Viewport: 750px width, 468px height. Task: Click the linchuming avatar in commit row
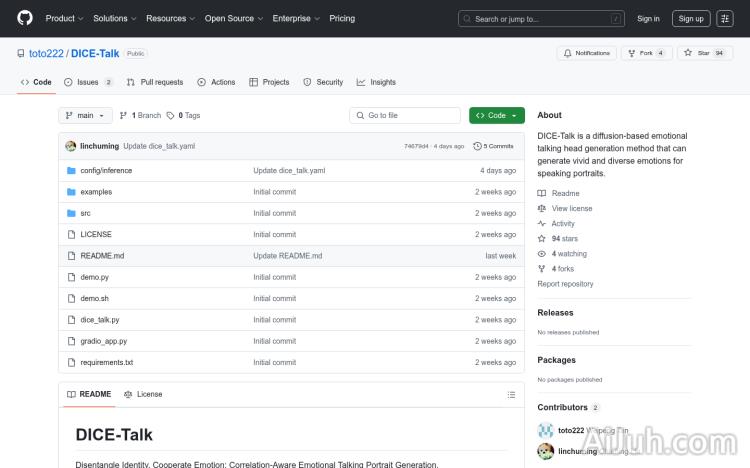pos(71,146)
